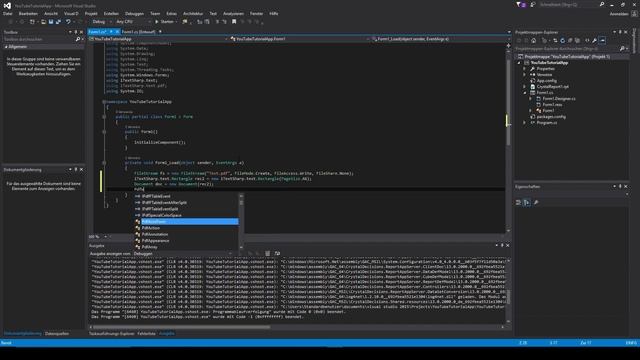
Task: Switch to the Fehlerliste tab
Action: (146, 333)
